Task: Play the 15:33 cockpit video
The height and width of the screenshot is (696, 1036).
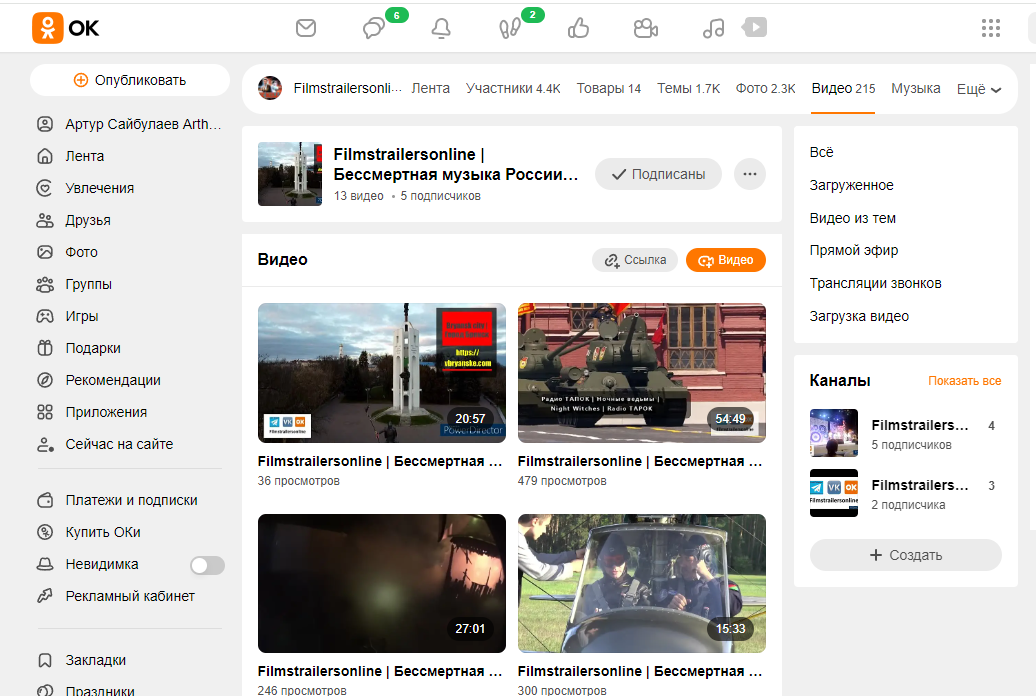Action: pyautogui.click(x=642, y=583)
